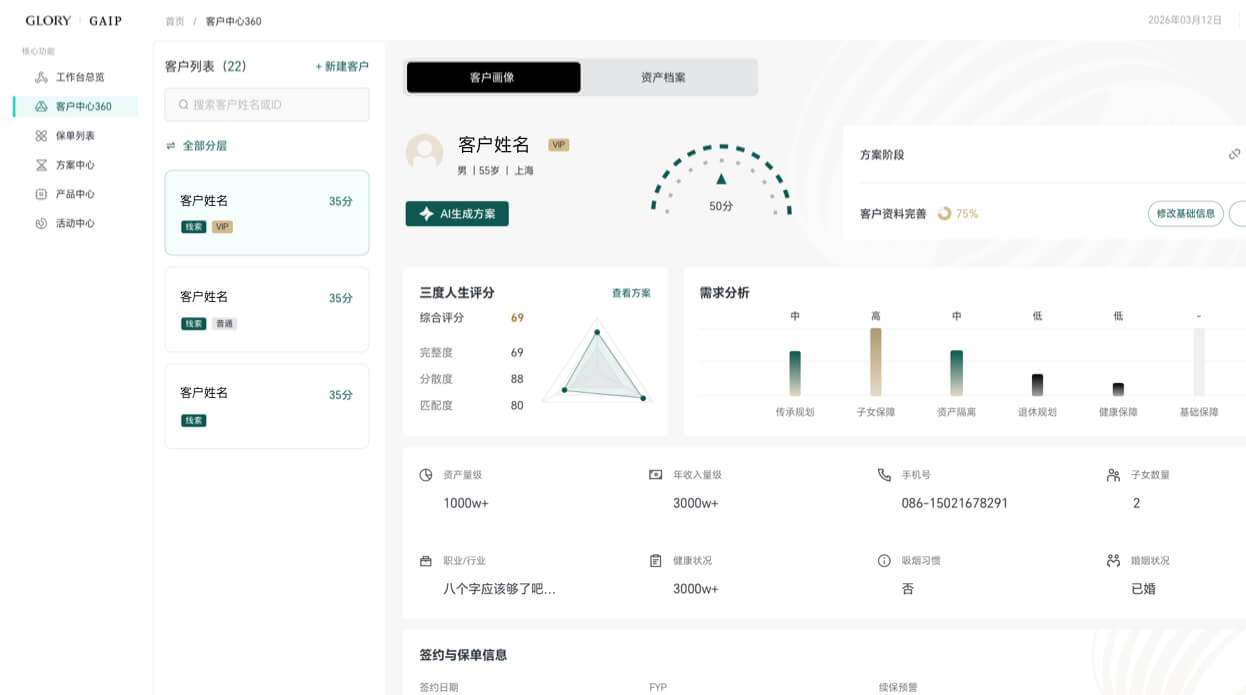Image resolution: width=1246 pixels, height=695 pixels.
Task: Click the AI生成方案 button
Action: [457, 214]
